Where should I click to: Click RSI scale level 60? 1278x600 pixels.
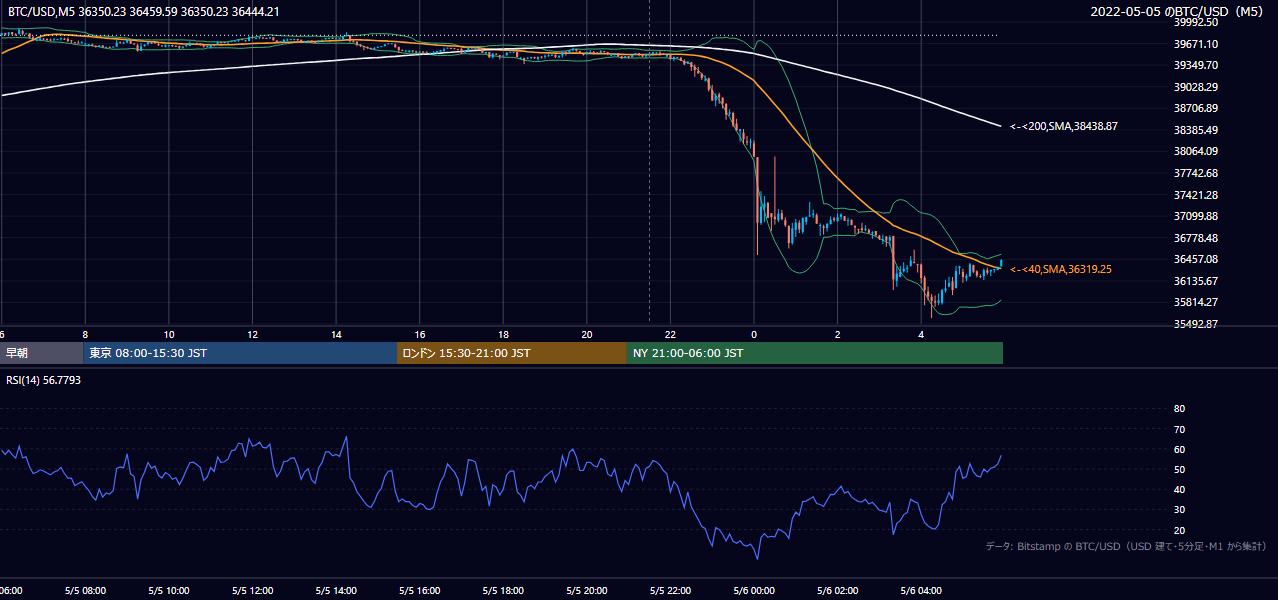1179,449
